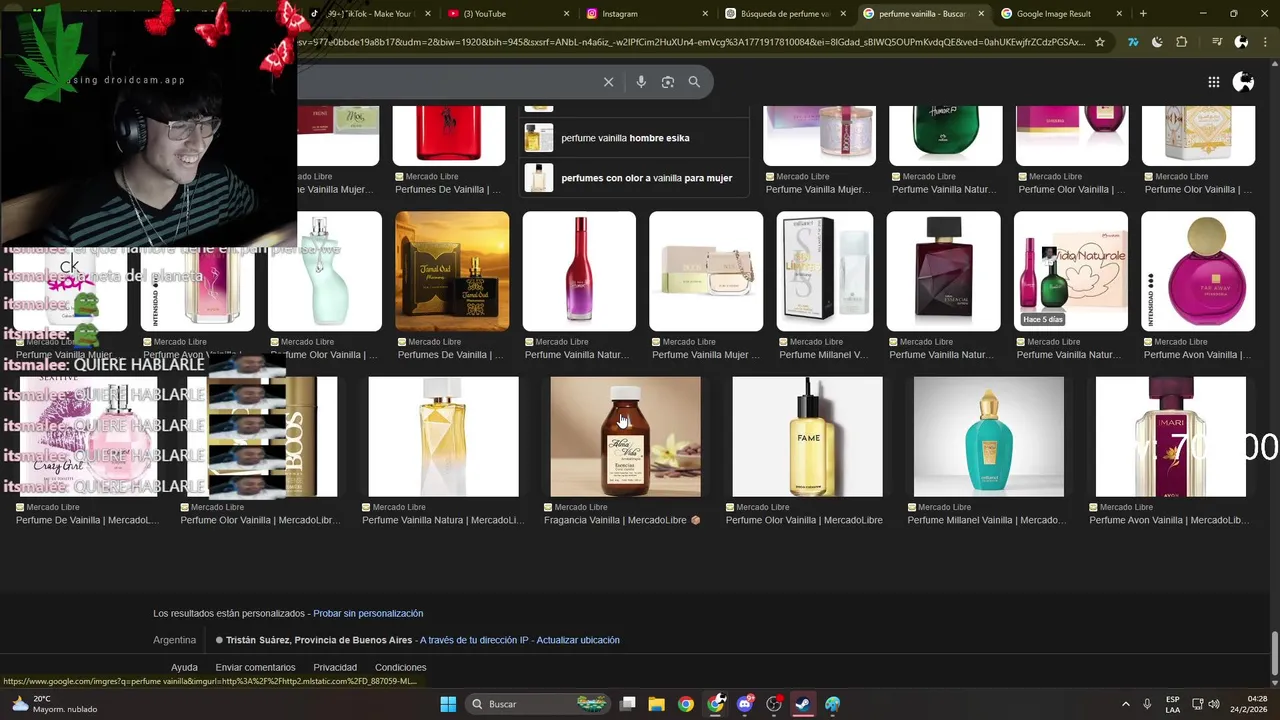Image resolution: width=1280 pixels, height=720 pixels.
Task: Open the Perfume Vainilla Natura thumbnail
Action: pyautogui.click(x=443, y=436)
